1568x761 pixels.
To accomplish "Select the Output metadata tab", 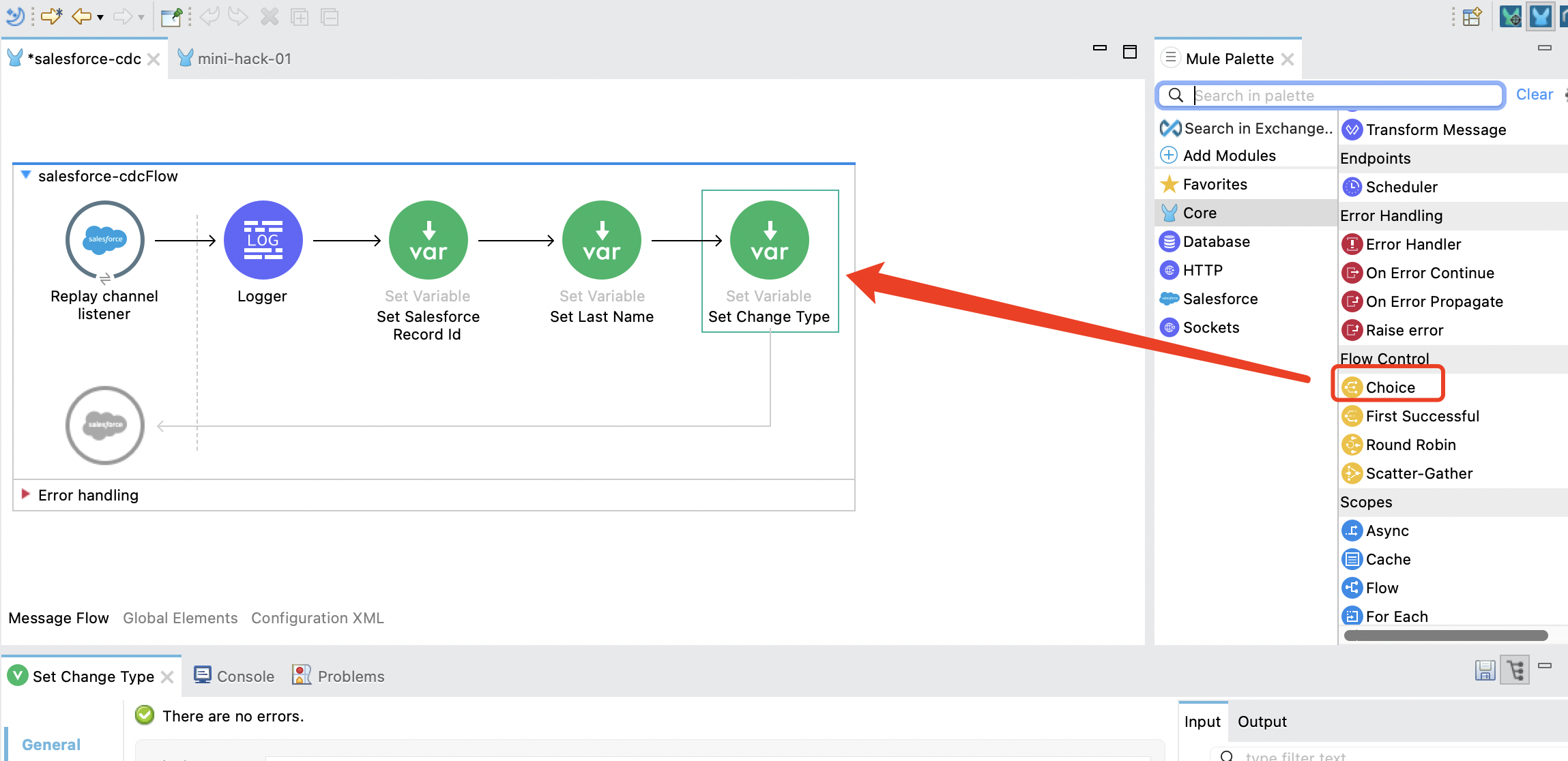I will [1262, 721].
